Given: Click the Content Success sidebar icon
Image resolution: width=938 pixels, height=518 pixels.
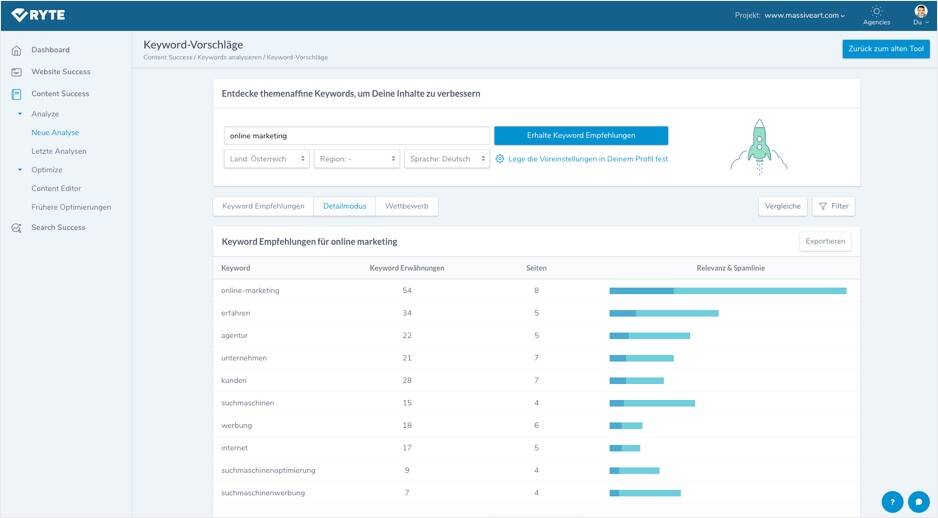Looking at the screenshot, I should [x=16, y=94].
